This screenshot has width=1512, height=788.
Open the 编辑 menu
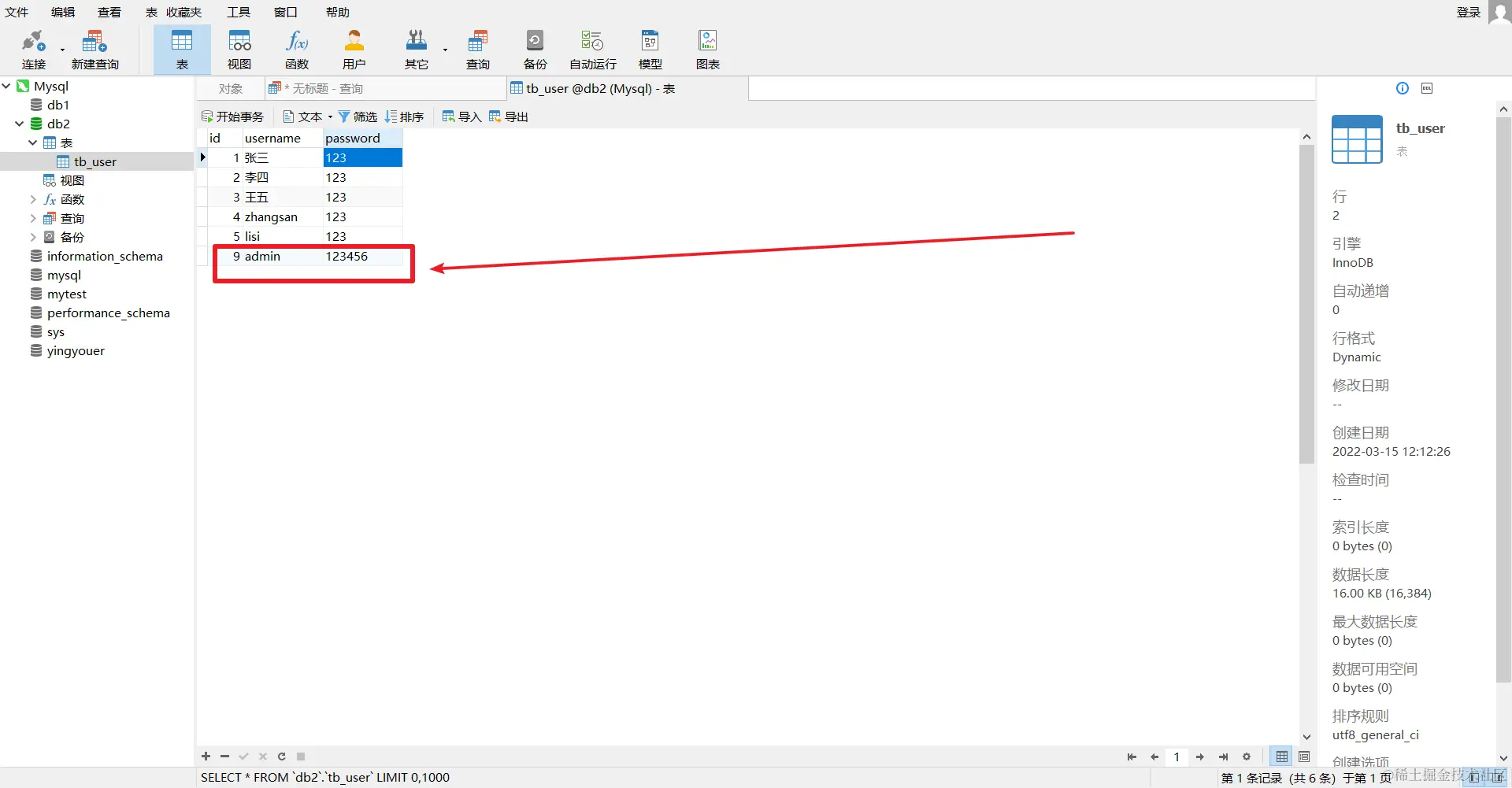tap(63, 12)
